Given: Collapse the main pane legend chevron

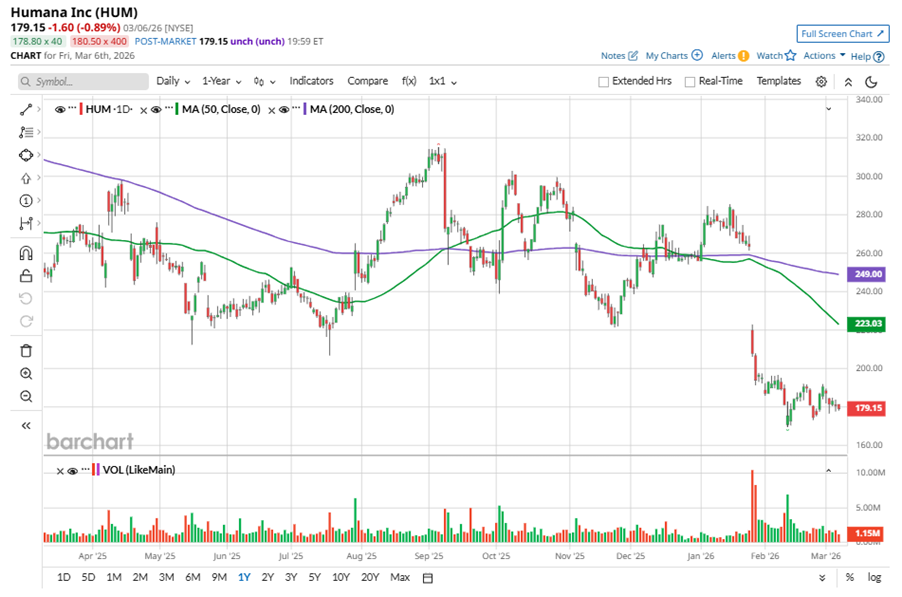Looking at the screenshot, I should tap(828, 109).
